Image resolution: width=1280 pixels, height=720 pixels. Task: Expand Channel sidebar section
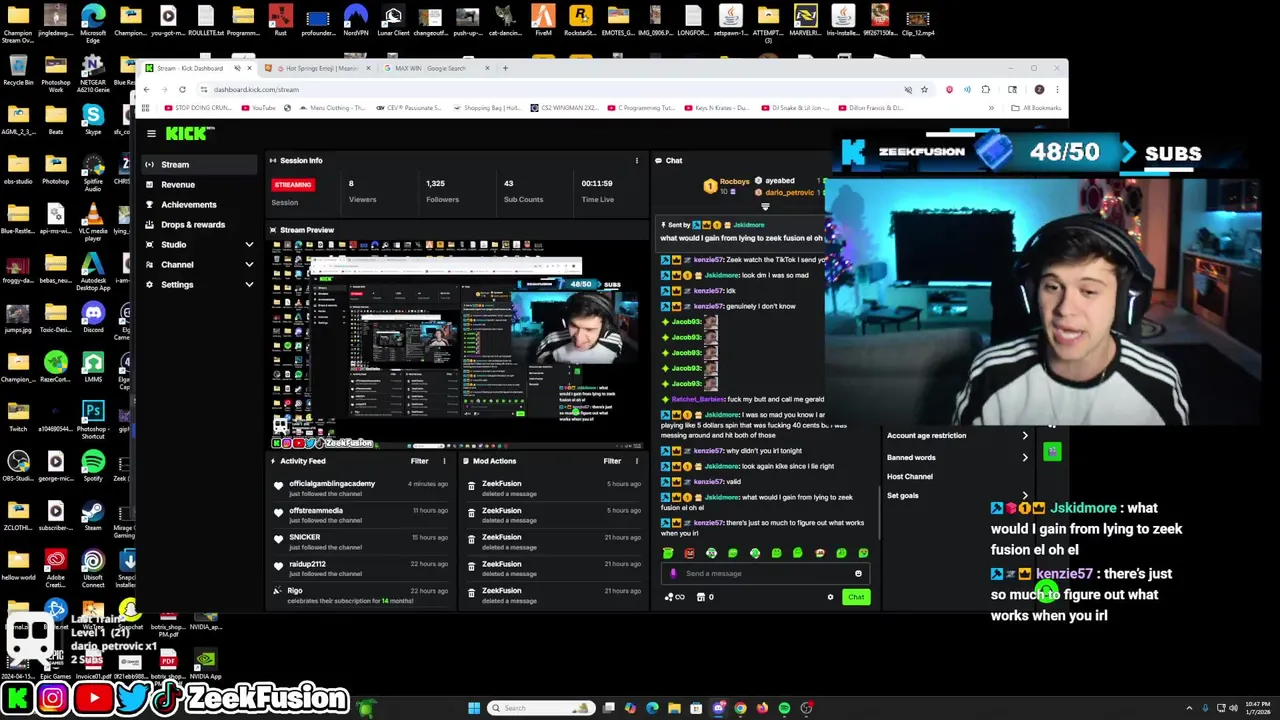click(x=249, y=264)
